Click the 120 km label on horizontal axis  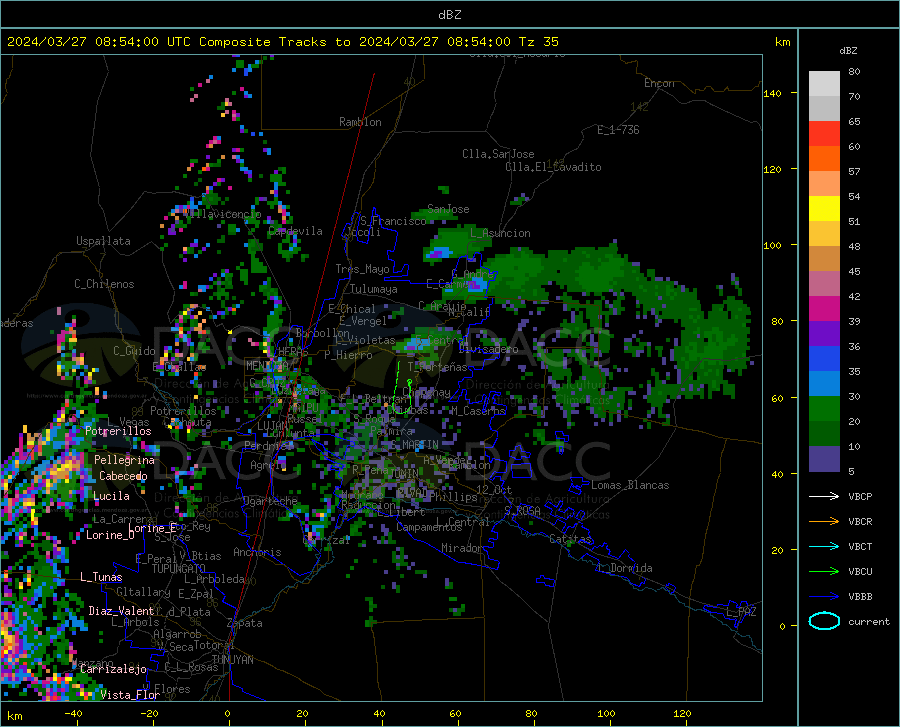(682, 713)
